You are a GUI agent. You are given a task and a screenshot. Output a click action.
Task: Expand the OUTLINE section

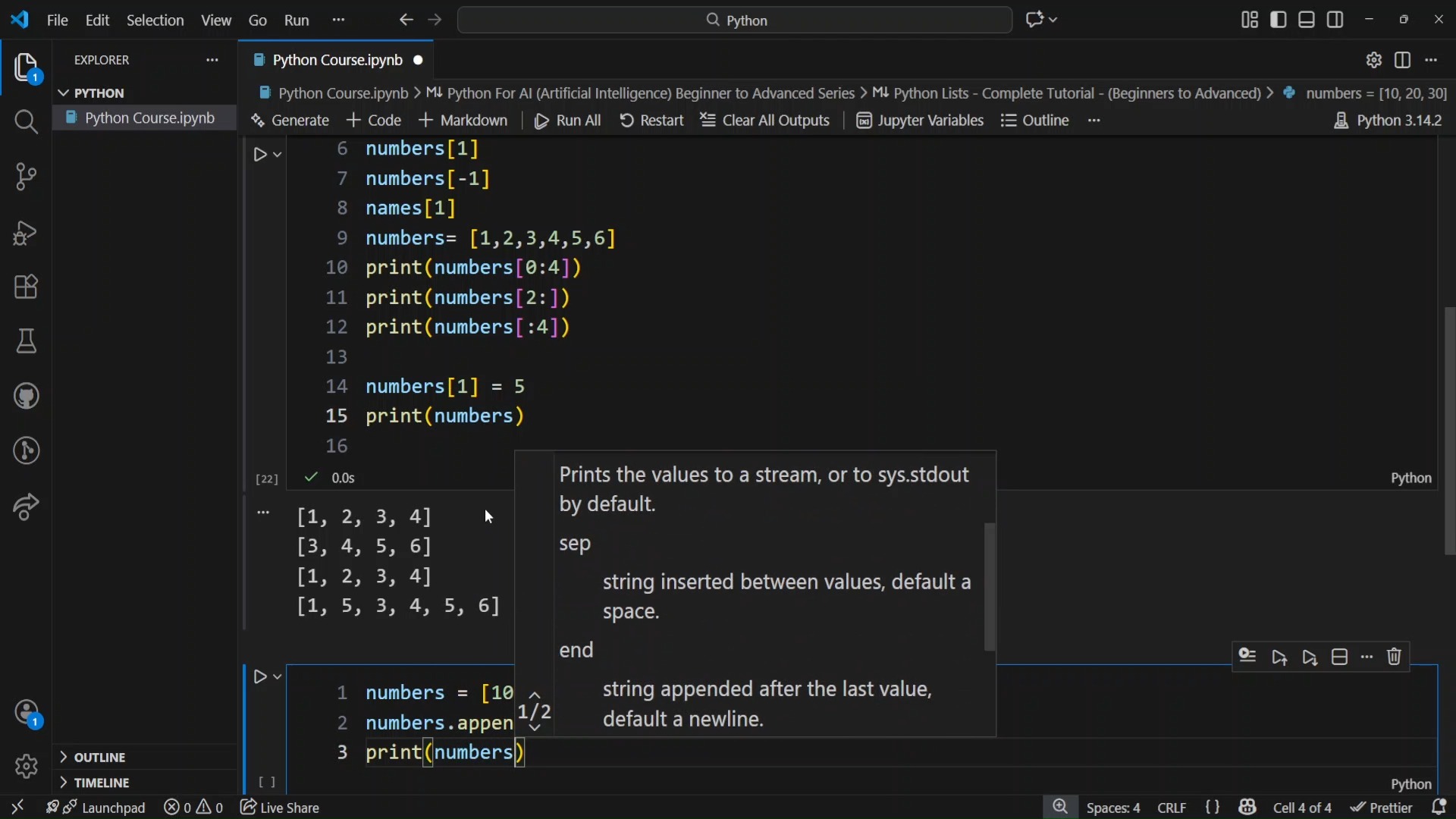[144, 758]
